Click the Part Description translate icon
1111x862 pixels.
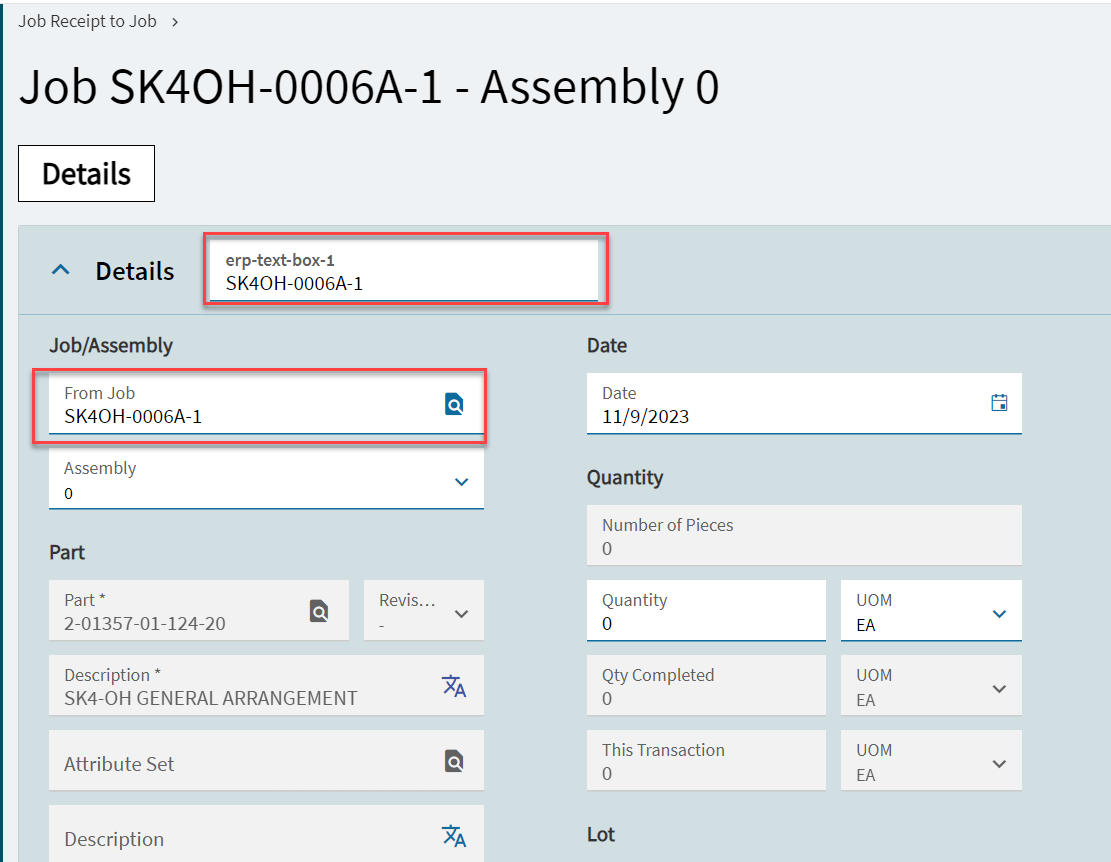tap(454, 686)
